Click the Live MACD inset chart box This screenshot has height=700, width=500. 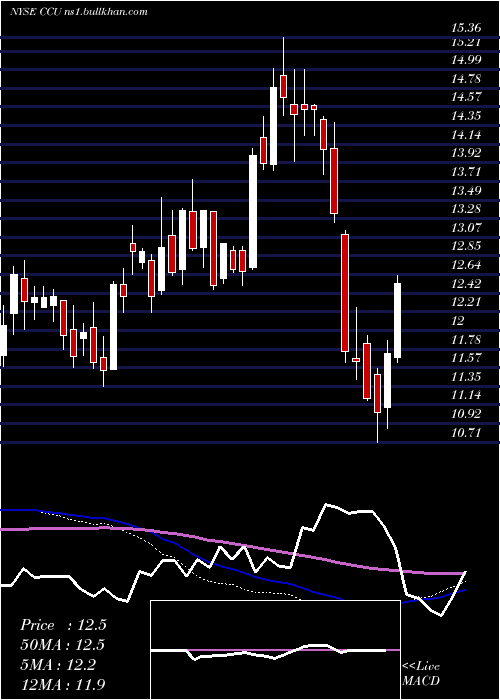click(x=275, y=650)
